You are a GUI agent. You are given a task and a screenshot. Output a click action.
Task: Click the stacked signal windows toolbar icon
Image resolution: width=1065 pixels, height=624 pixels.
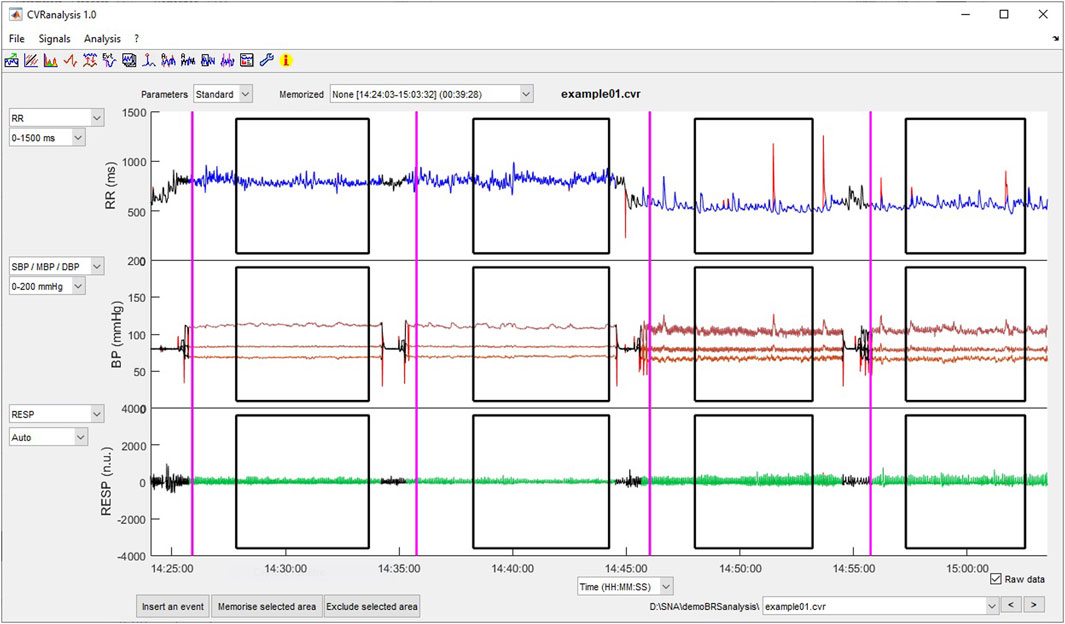tap(129, 60)
